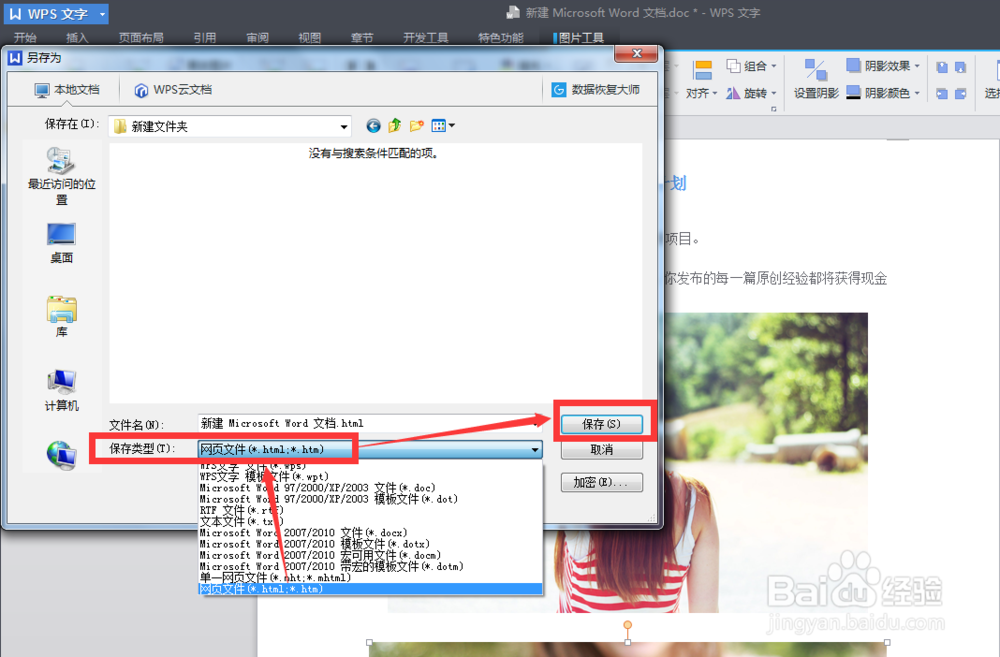Nudge shadow left icon

point(942,94)
